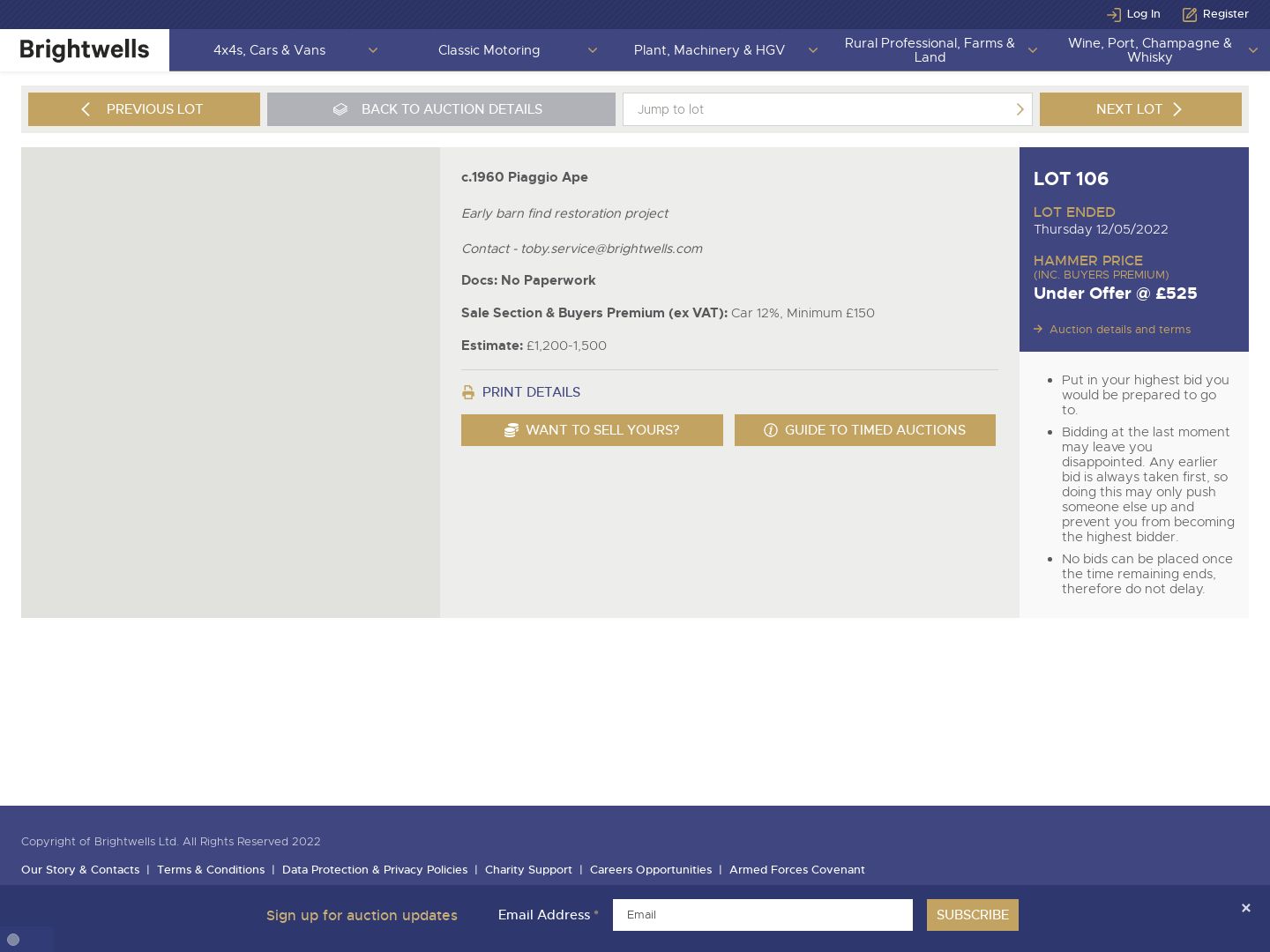Click the Jump to lot arrow icon
Screen dimensions: 1270x952
point(1020,109)
